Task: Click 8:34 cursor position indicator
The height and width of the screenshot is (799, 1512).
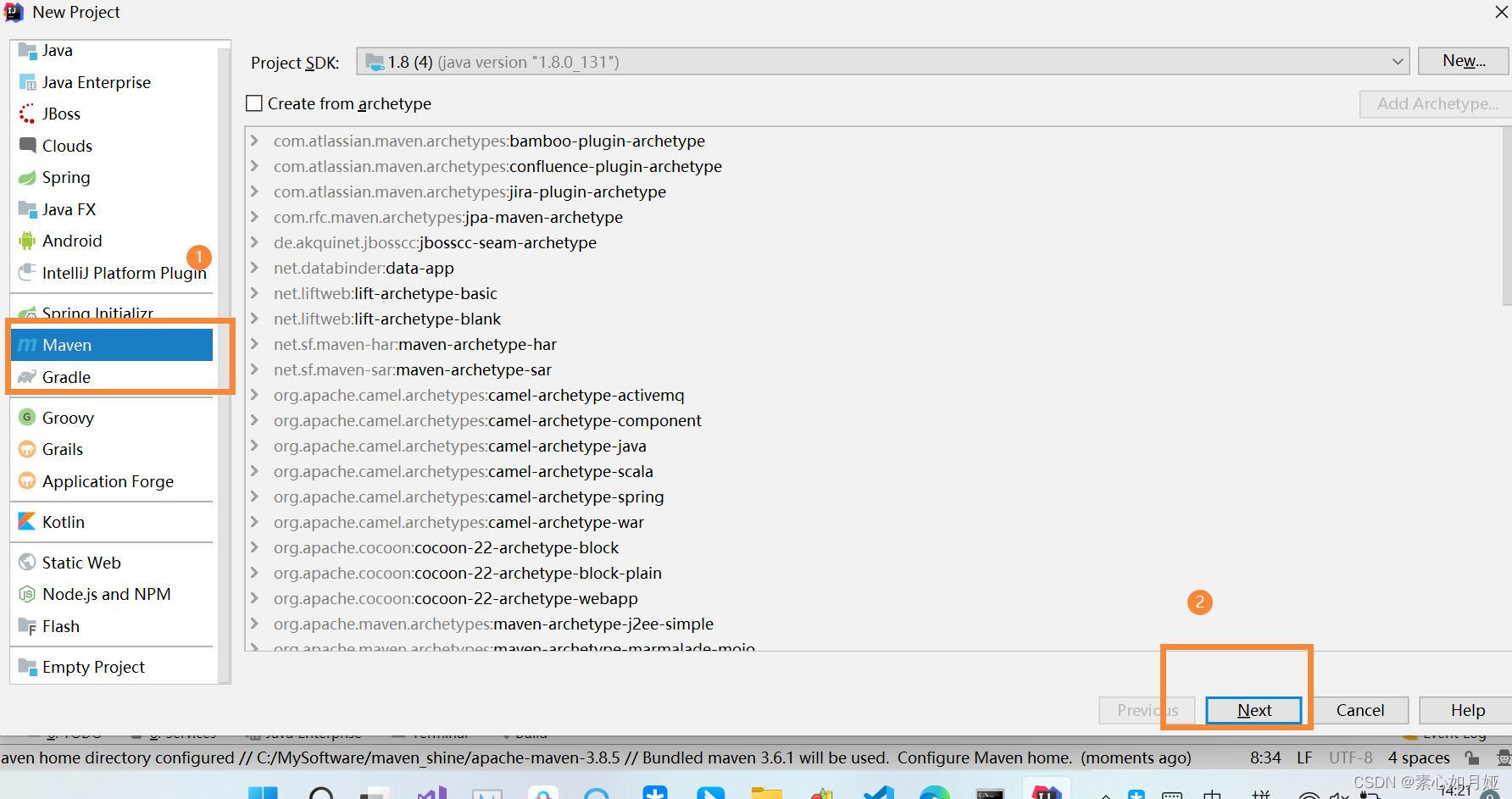Action: click(1265, 757)
